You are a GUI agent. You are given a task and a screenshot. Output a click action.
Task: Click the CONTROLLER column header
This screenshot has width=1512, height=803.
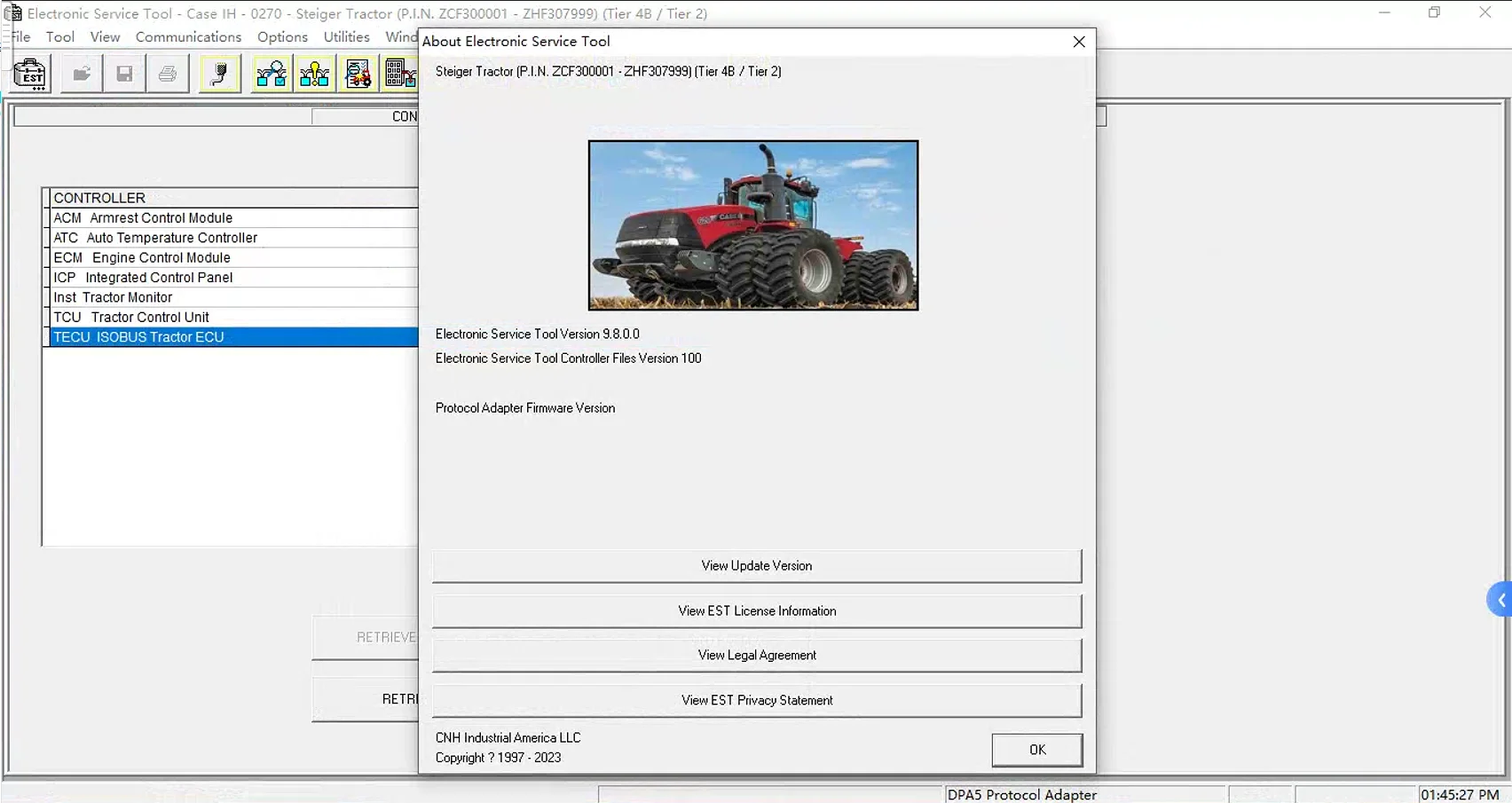coord(233,198)
